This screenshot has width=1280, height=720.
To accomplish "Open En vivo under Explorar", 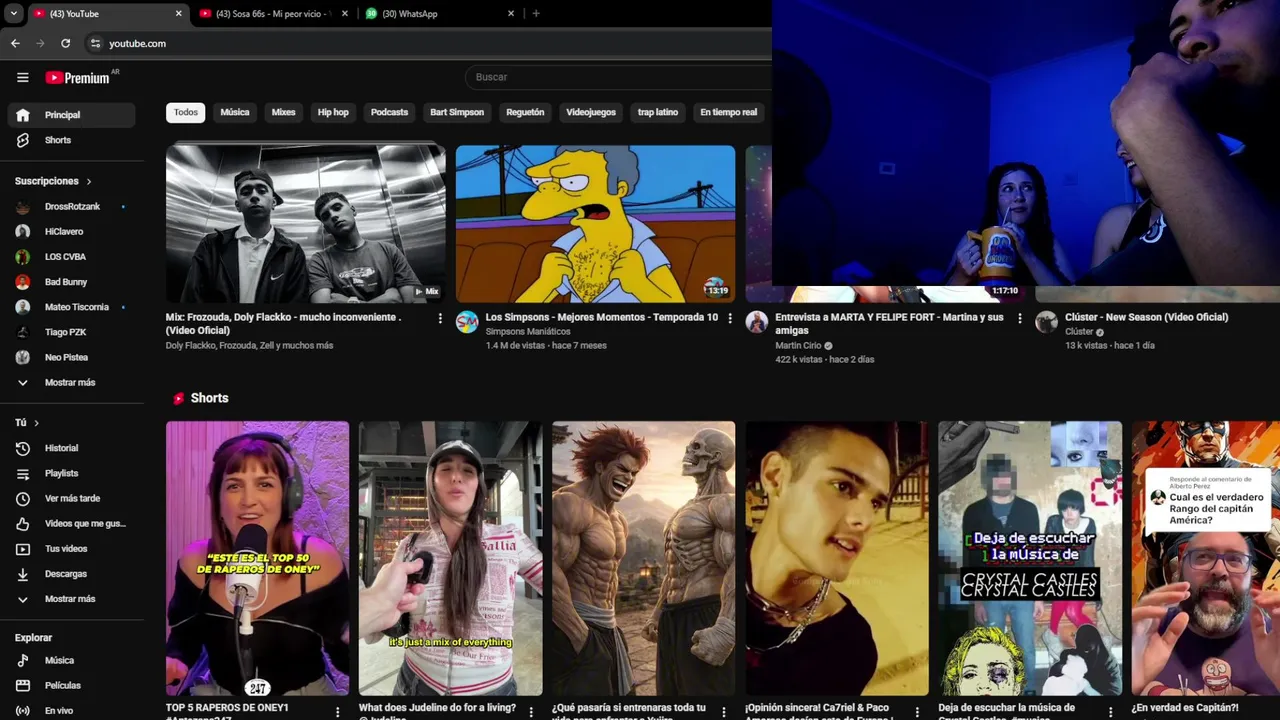I will click(70, 710).
